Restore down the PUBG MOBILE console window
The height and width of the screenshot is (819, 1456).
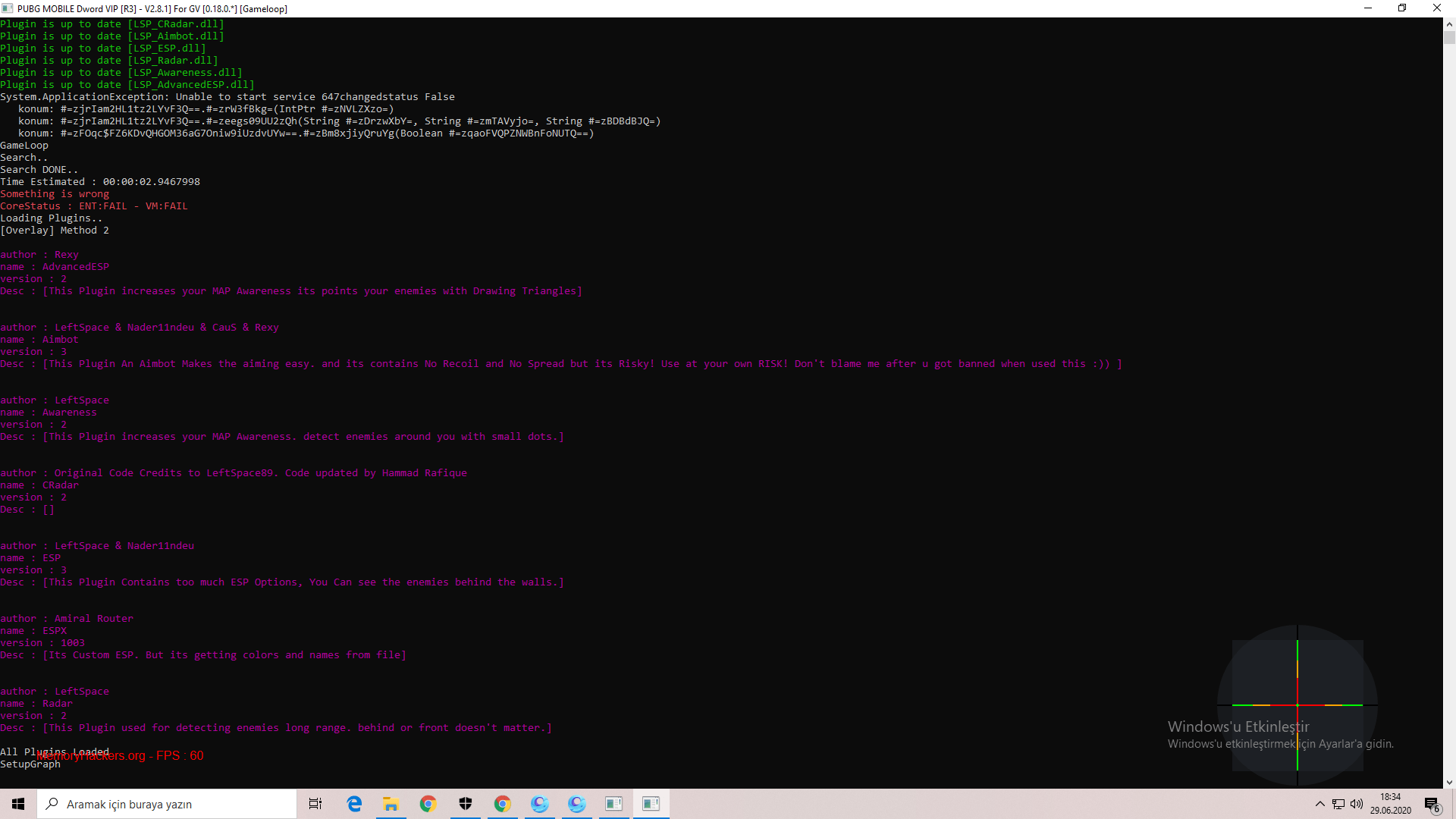(x=1402, y=8)
